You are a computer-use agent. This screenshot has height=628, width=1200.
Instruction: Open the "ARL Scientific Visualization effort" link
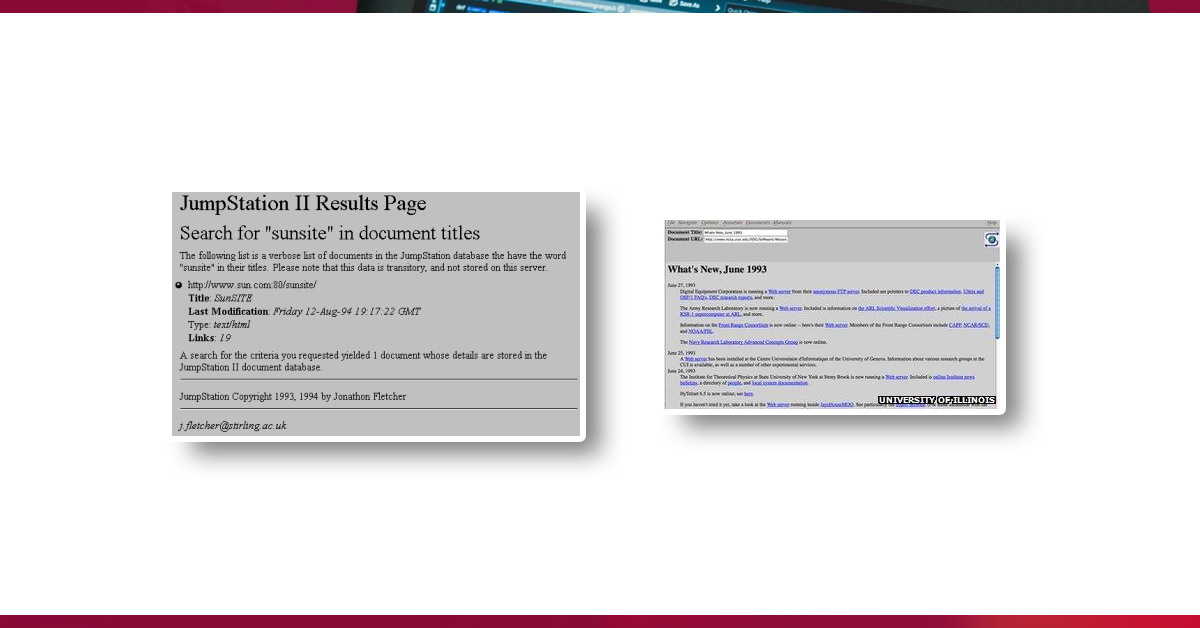[x=897, y=309]
